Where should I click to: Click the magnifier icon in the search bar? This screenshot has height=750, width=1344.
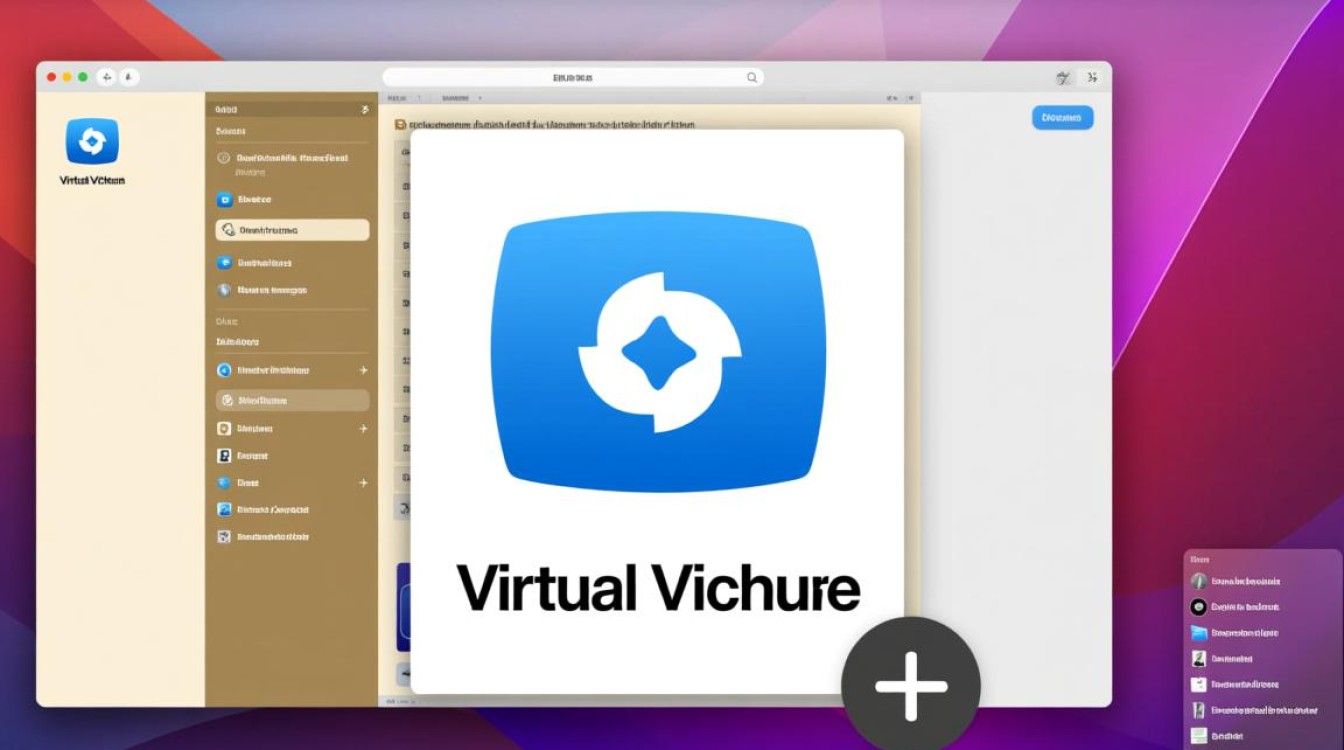point(752,77)
